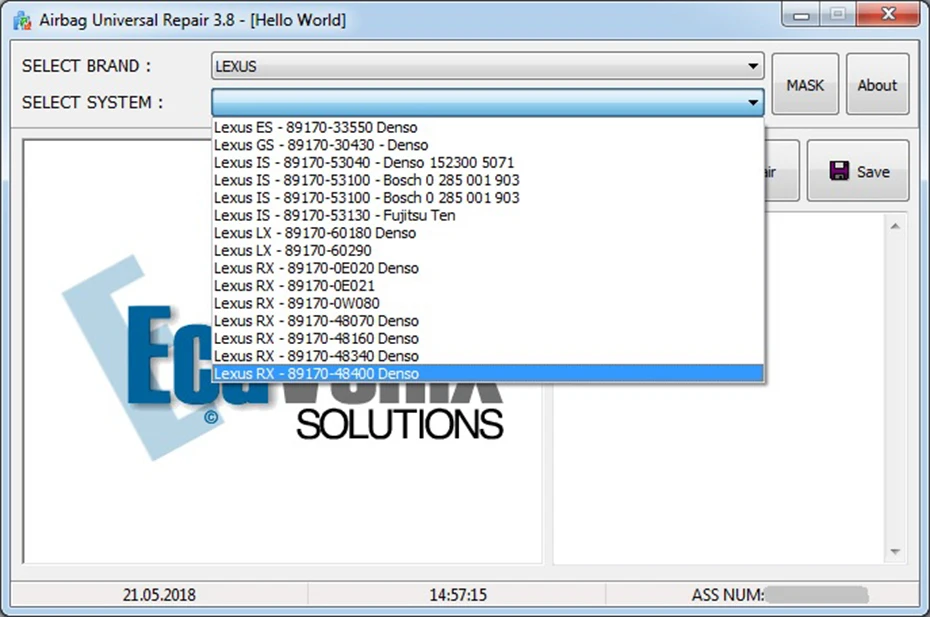This screenshot has height=617, width=930.
Task: Minimize the Airbag Universal Repair window
Action: click(801, 14)
